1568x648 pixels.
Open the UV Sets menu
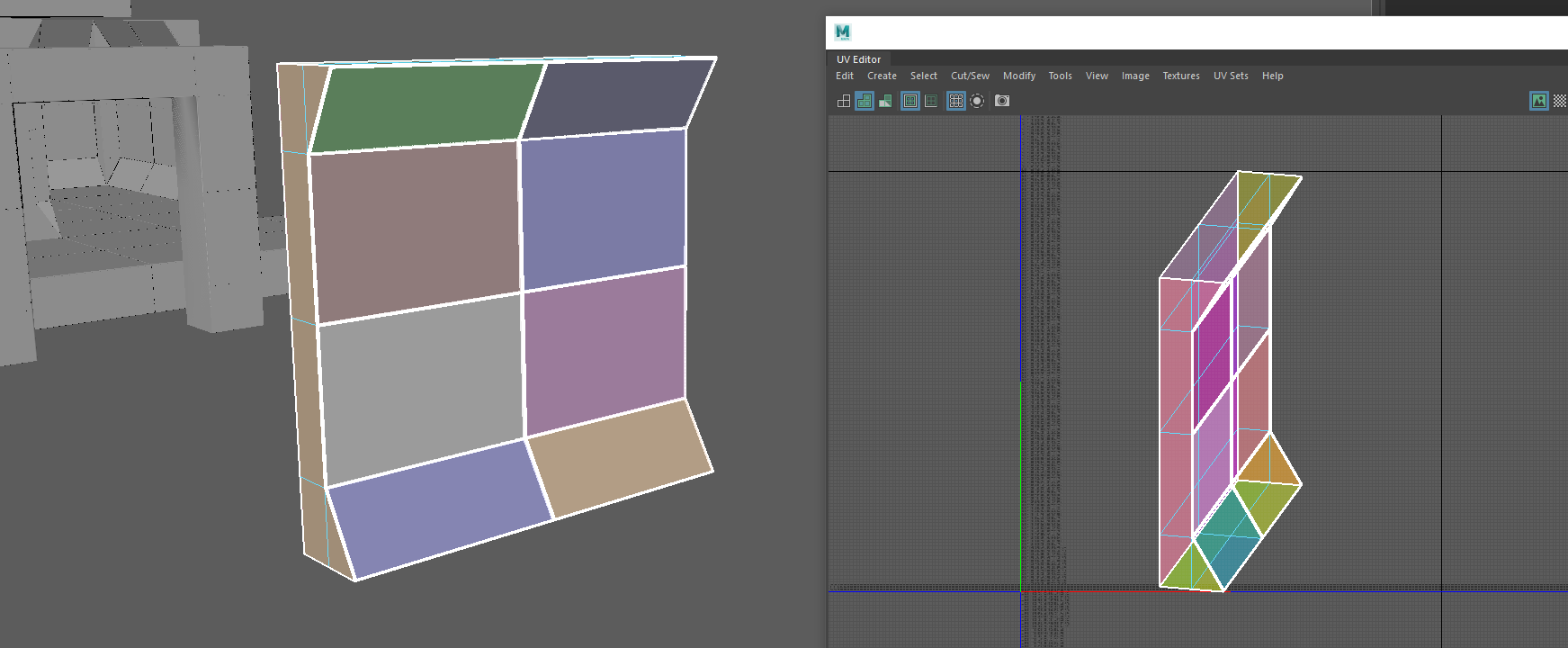[x=1231, y=76]
